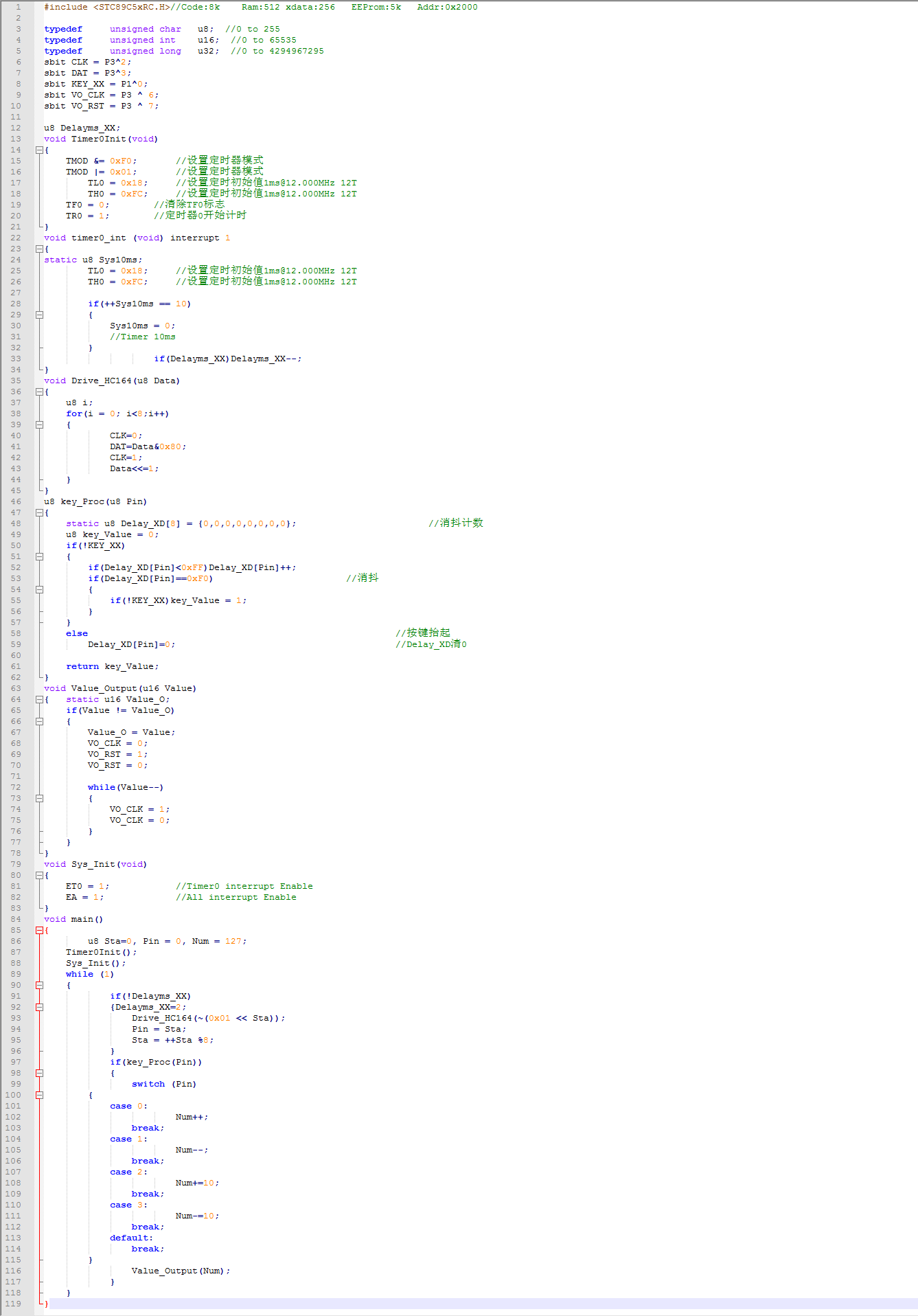Collapse the if(!KEY_XX) fold marker on line 51
This screenshot has height=1316, width=918.
click(39, 556)
